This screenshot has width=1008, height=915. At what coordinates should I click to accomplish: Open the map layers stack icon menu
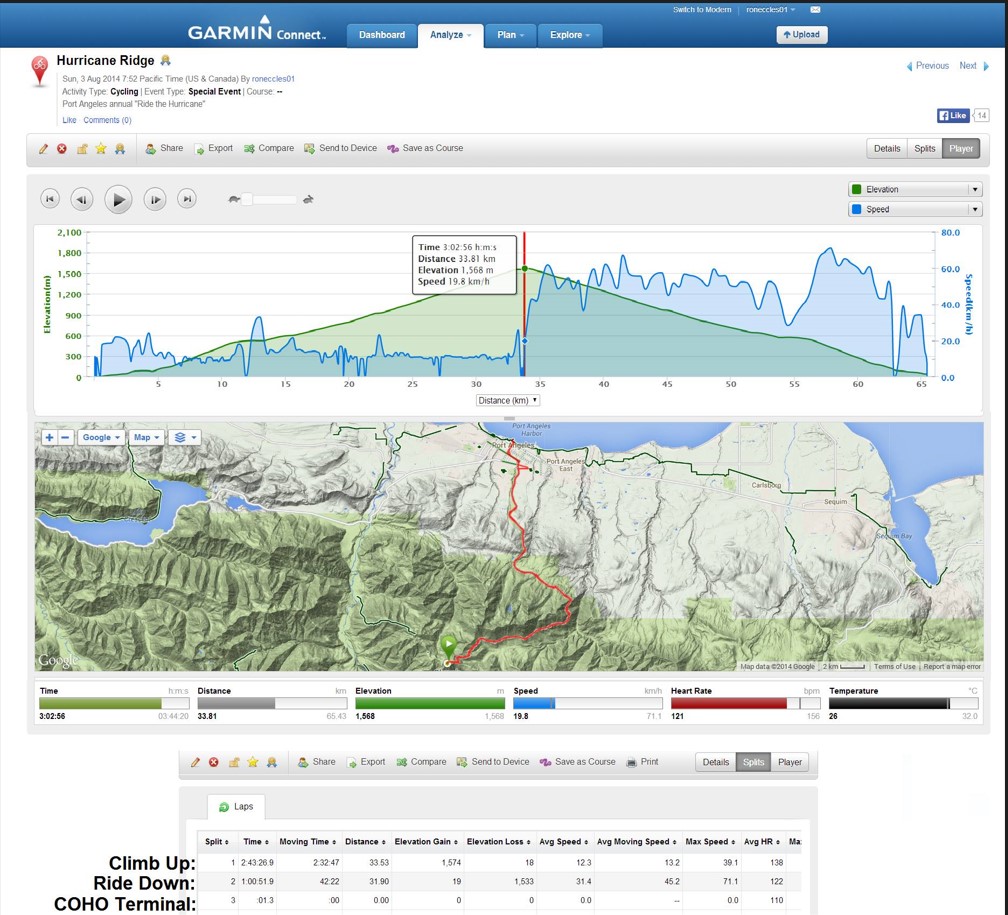[185, 437]
